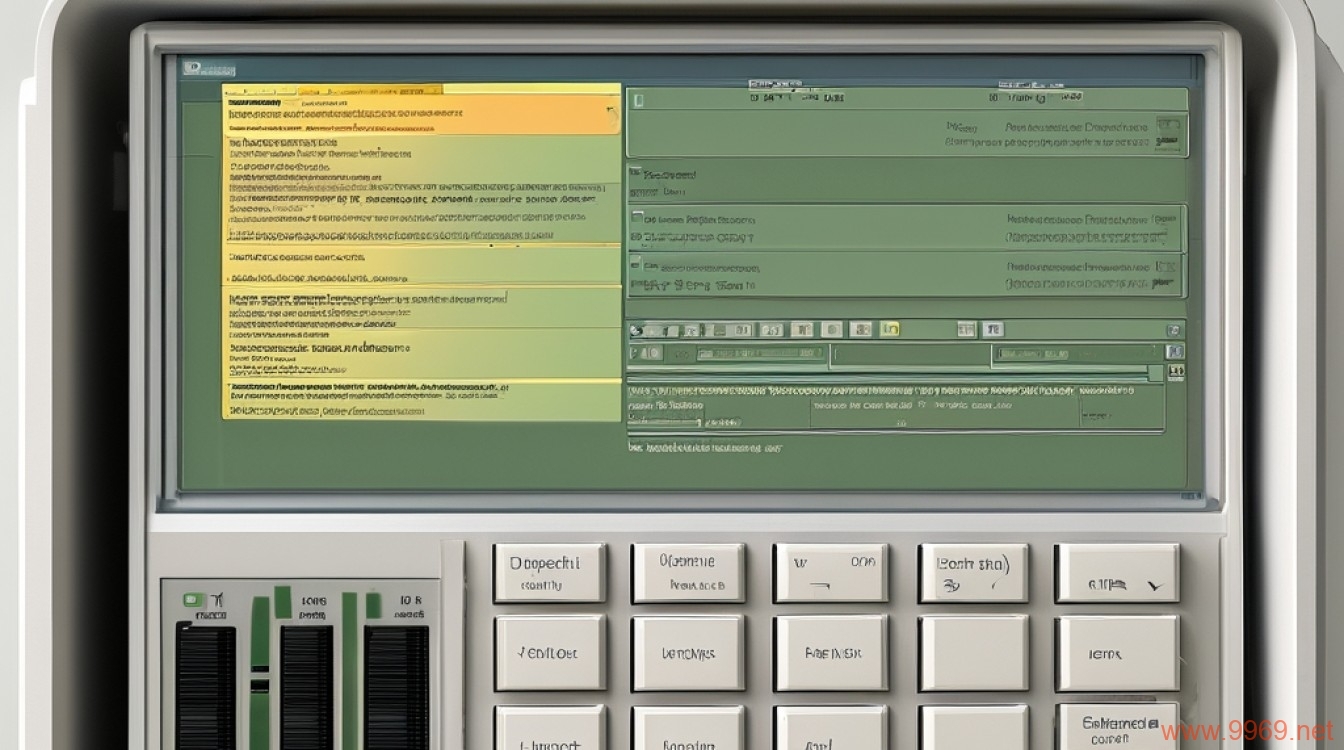Click the rightmost black fader slot
The image size is (1344, 750).
tap(395, 687)
